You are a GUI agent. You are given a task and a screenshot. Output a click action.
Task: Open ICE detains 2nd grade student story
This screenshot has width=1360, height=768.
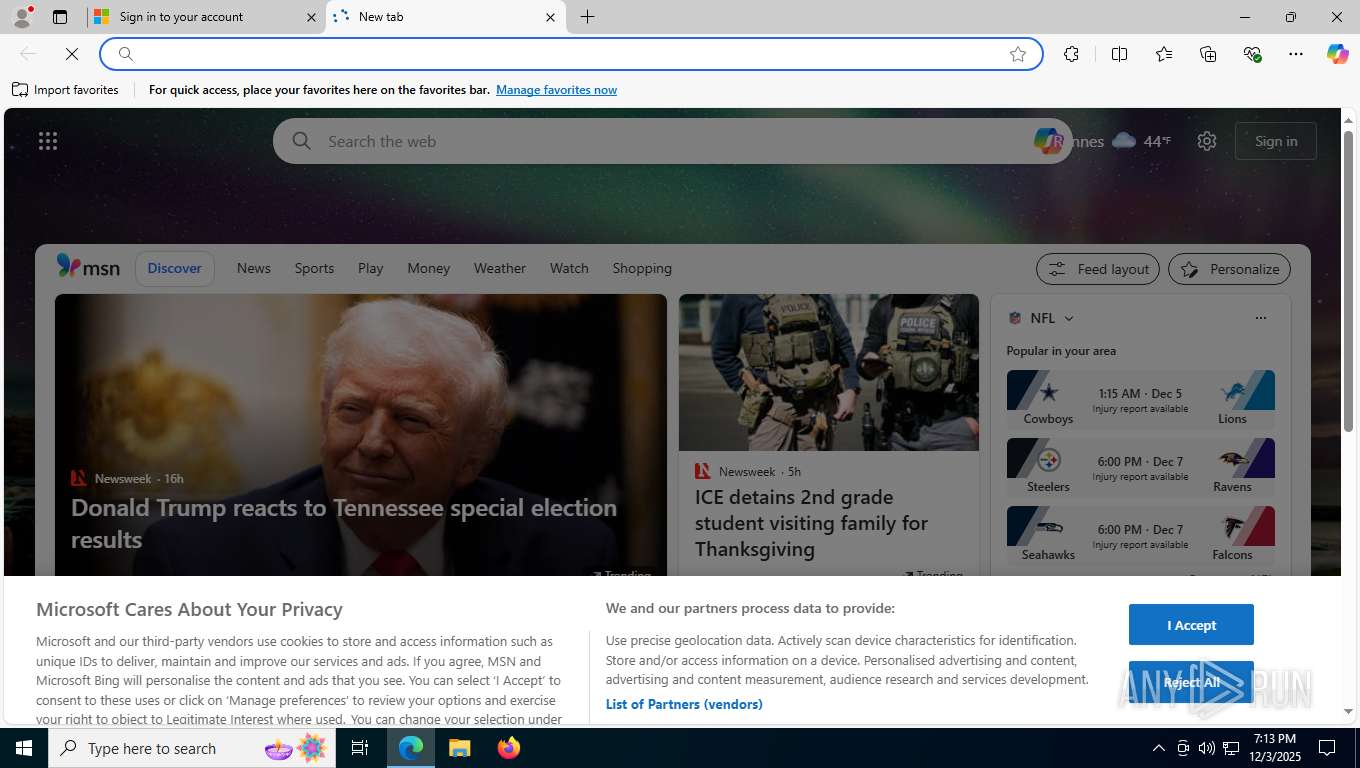pos(811,523)
